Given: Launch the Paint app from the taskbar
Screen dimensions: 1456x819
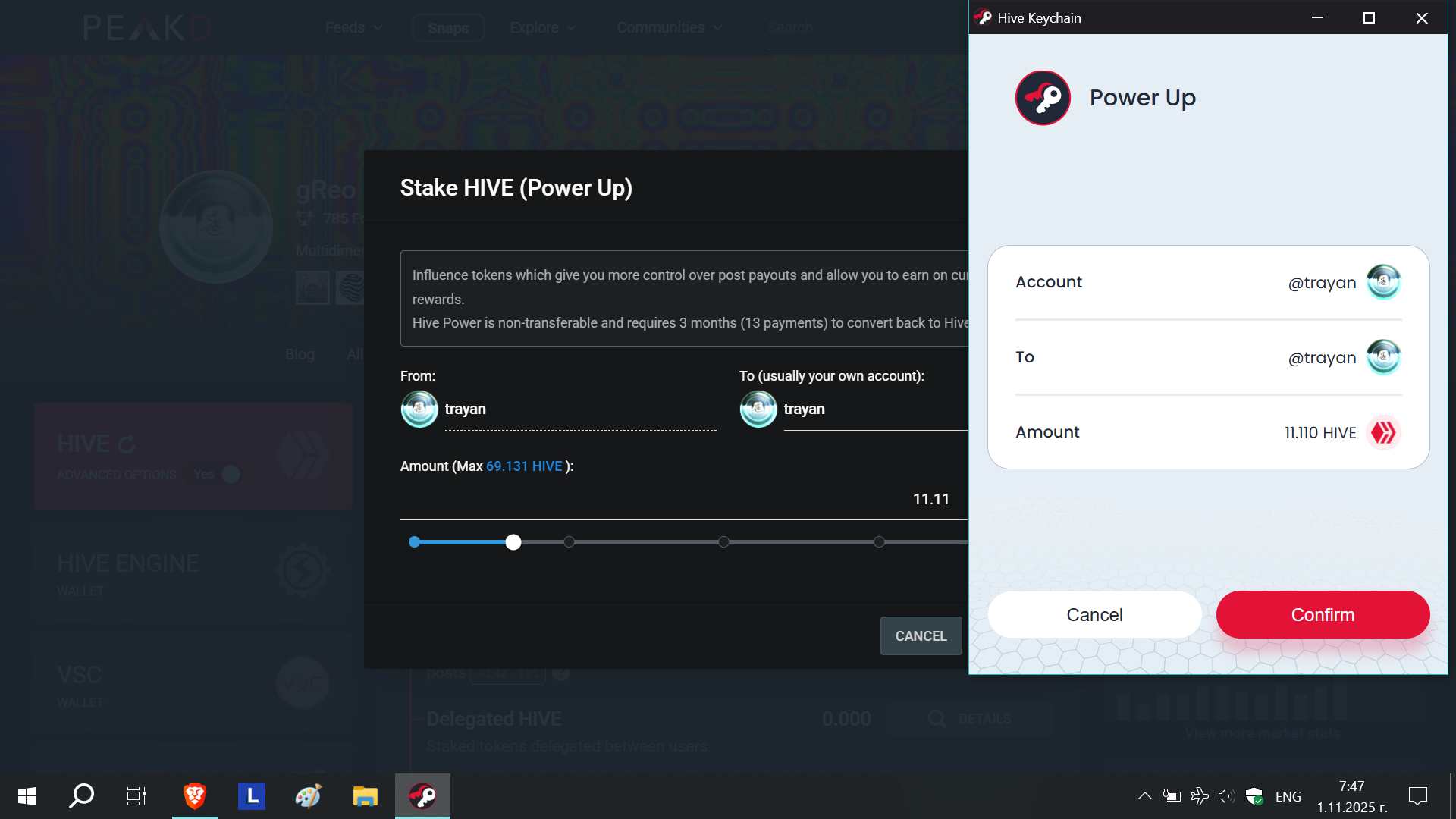Looking at the screenshot, I should pyautogui.click(x=308, y=796).
